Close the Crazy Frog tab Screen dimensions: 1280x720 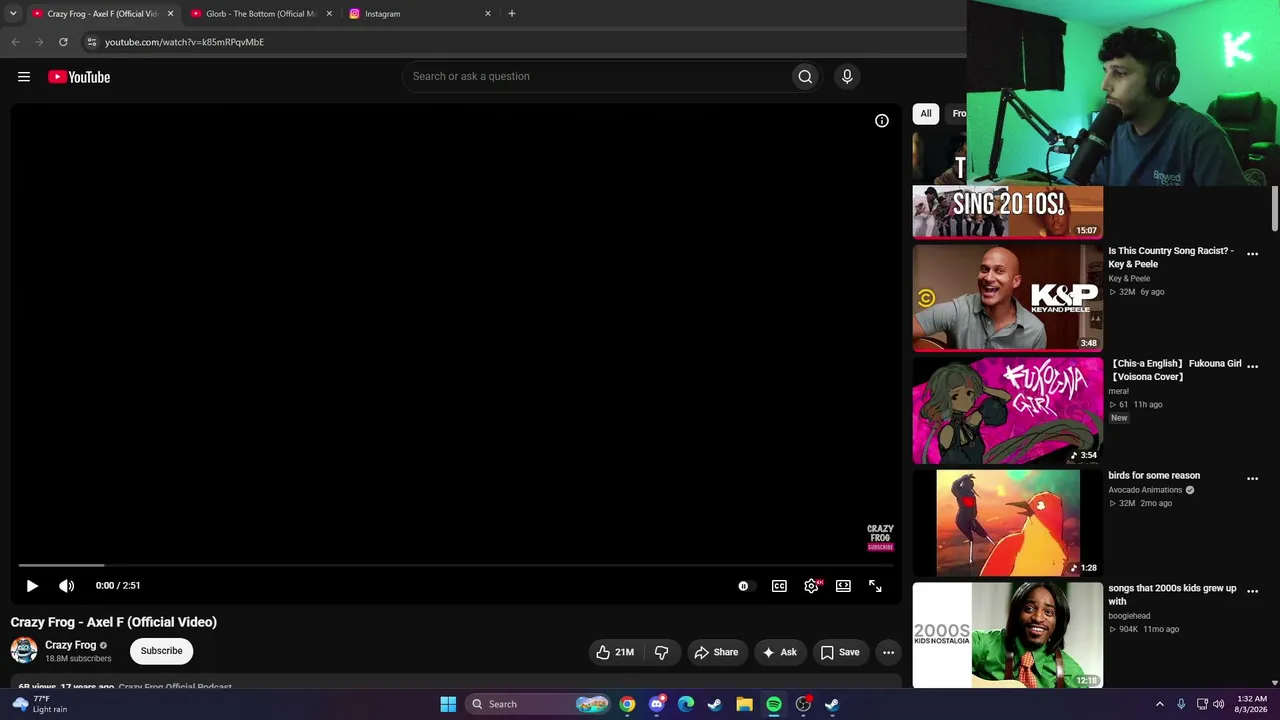tap(170, 14)
